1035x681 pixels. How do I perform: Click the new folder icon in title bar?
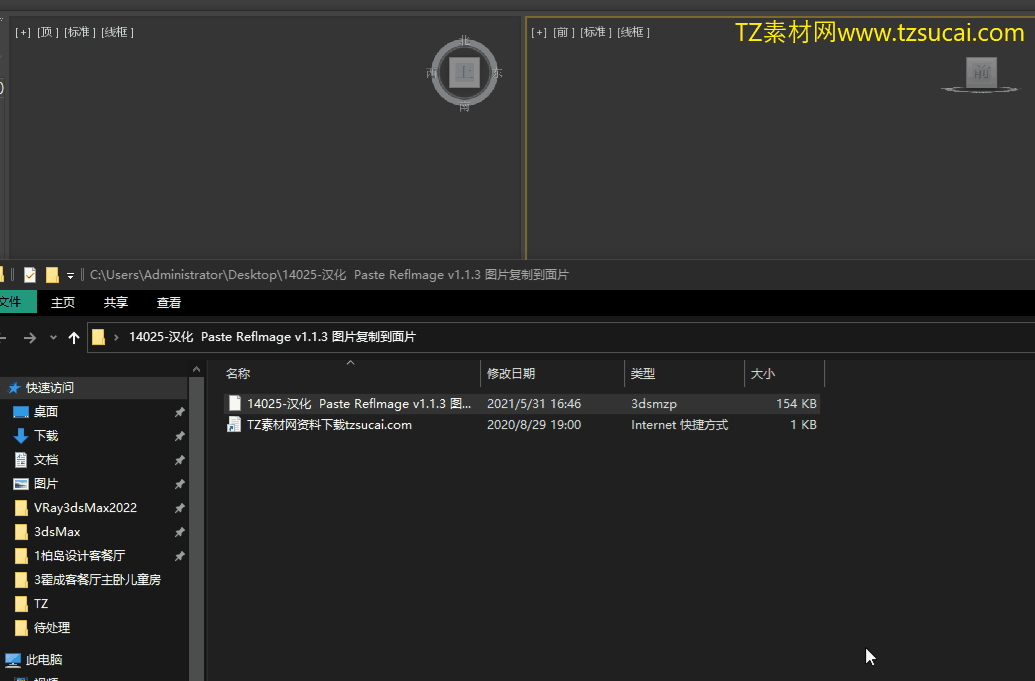click(52, 275)
